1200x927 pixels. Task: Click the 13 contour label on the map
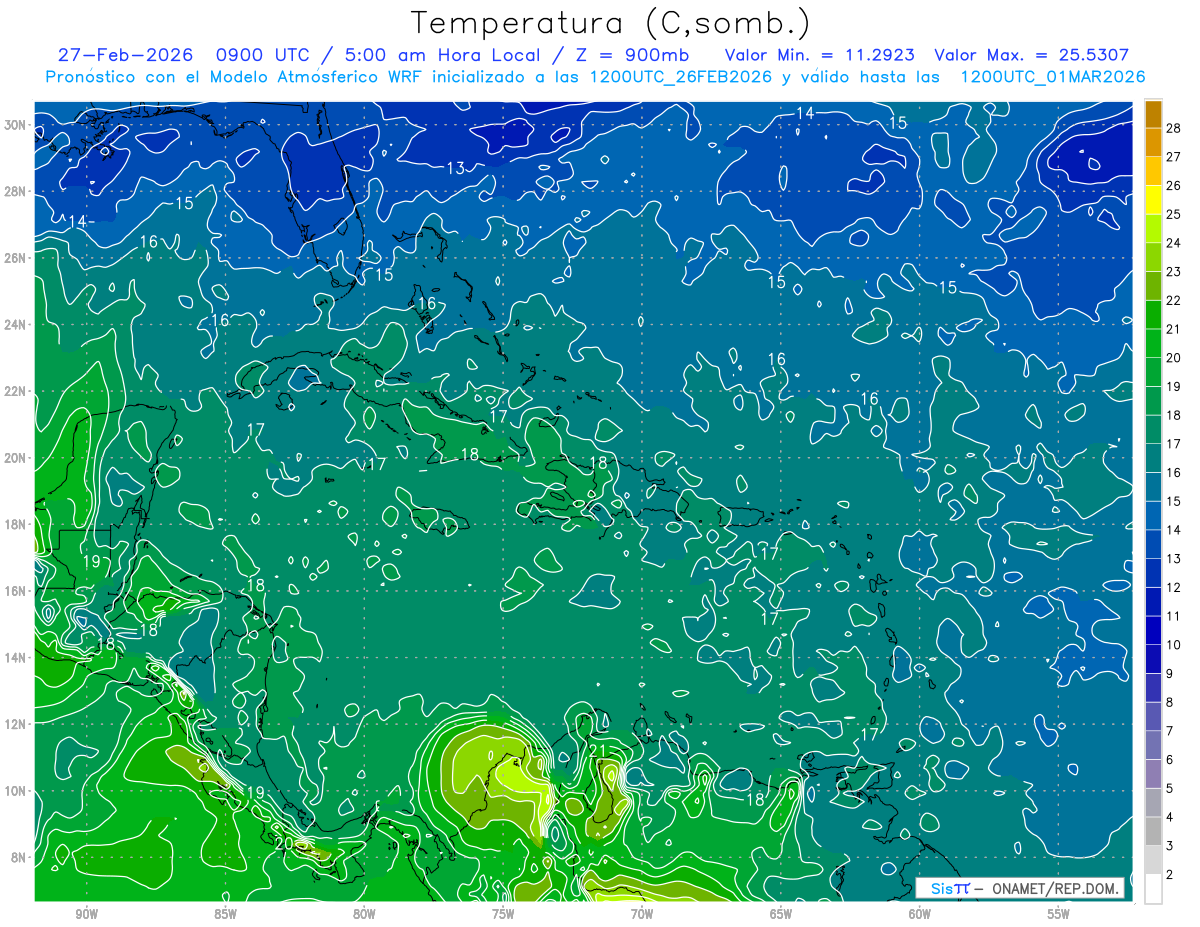coord(455,168)
